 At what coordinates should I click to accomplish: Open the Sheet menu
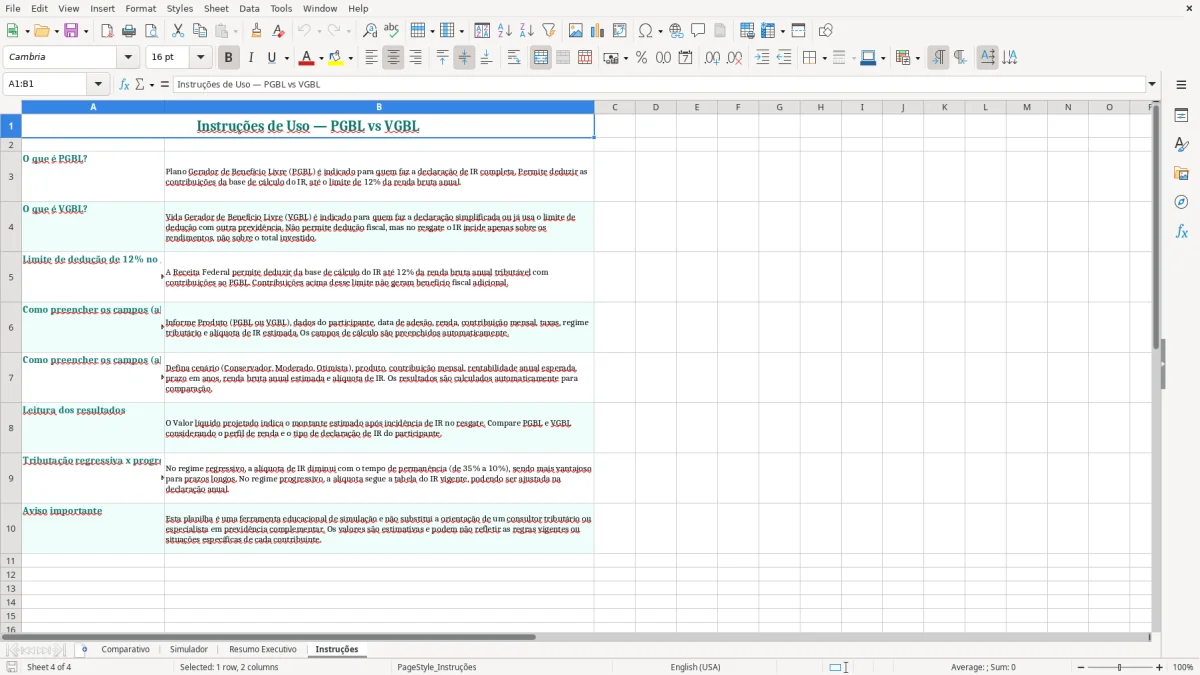[x=216, y=8]
